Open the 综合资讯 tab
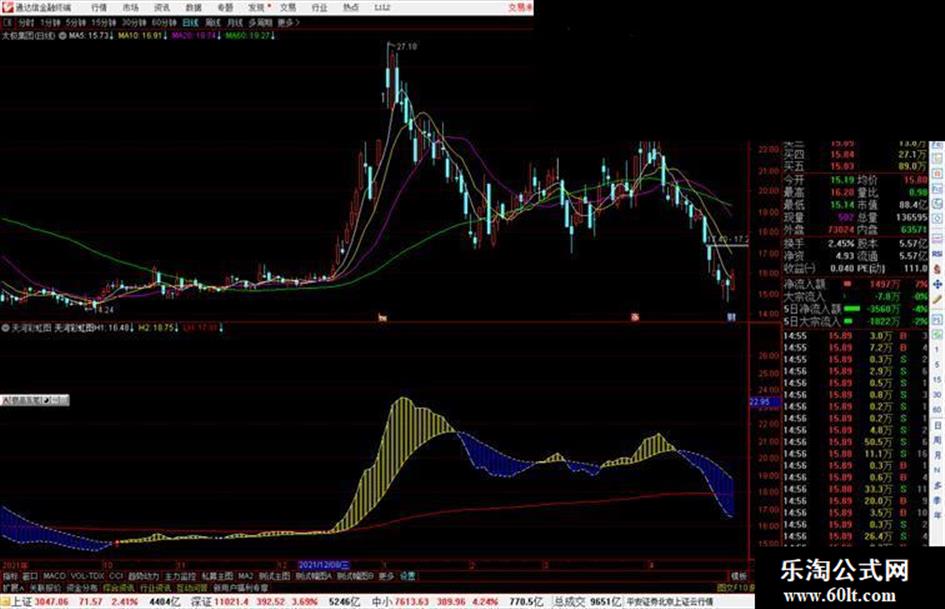Image resolution: width=945 pixels, height=609 pixels. (x=119, y=587)
